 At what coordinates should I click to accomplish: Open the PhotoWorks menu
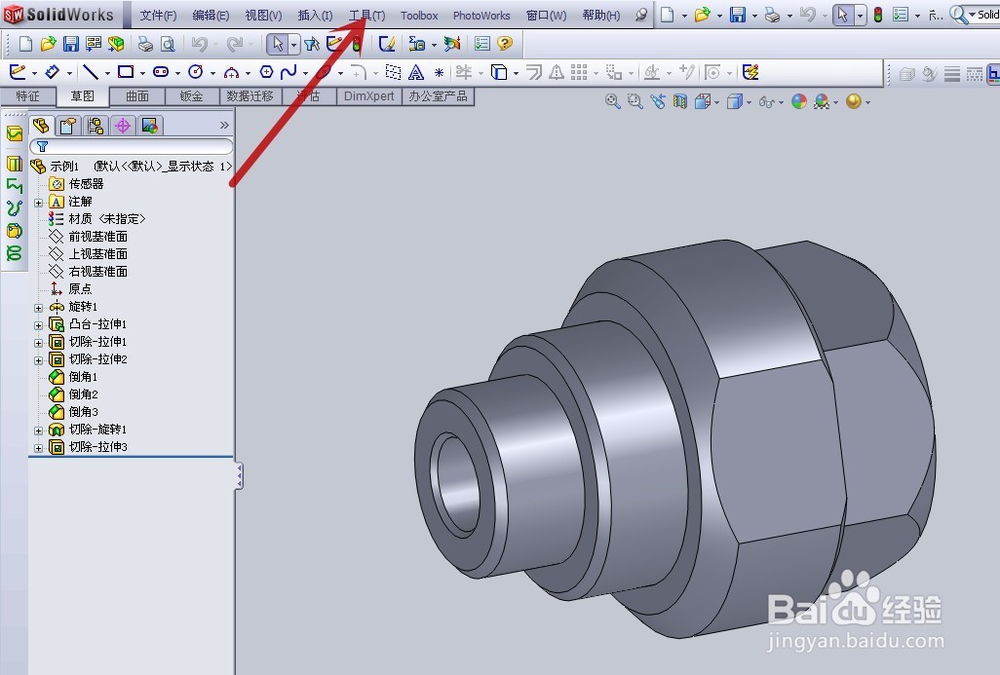[x=482, y=15]
